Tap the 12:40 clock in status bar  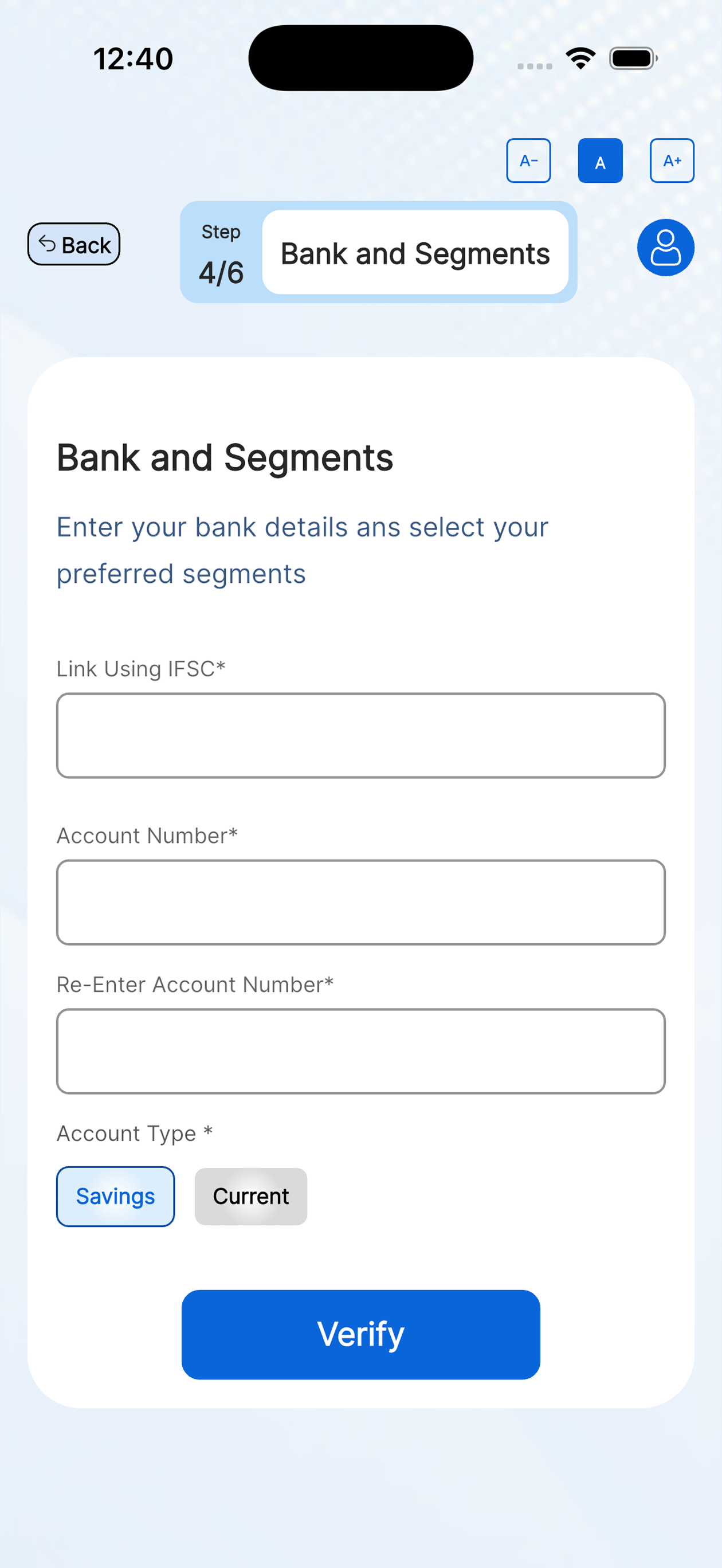[134, 59]
